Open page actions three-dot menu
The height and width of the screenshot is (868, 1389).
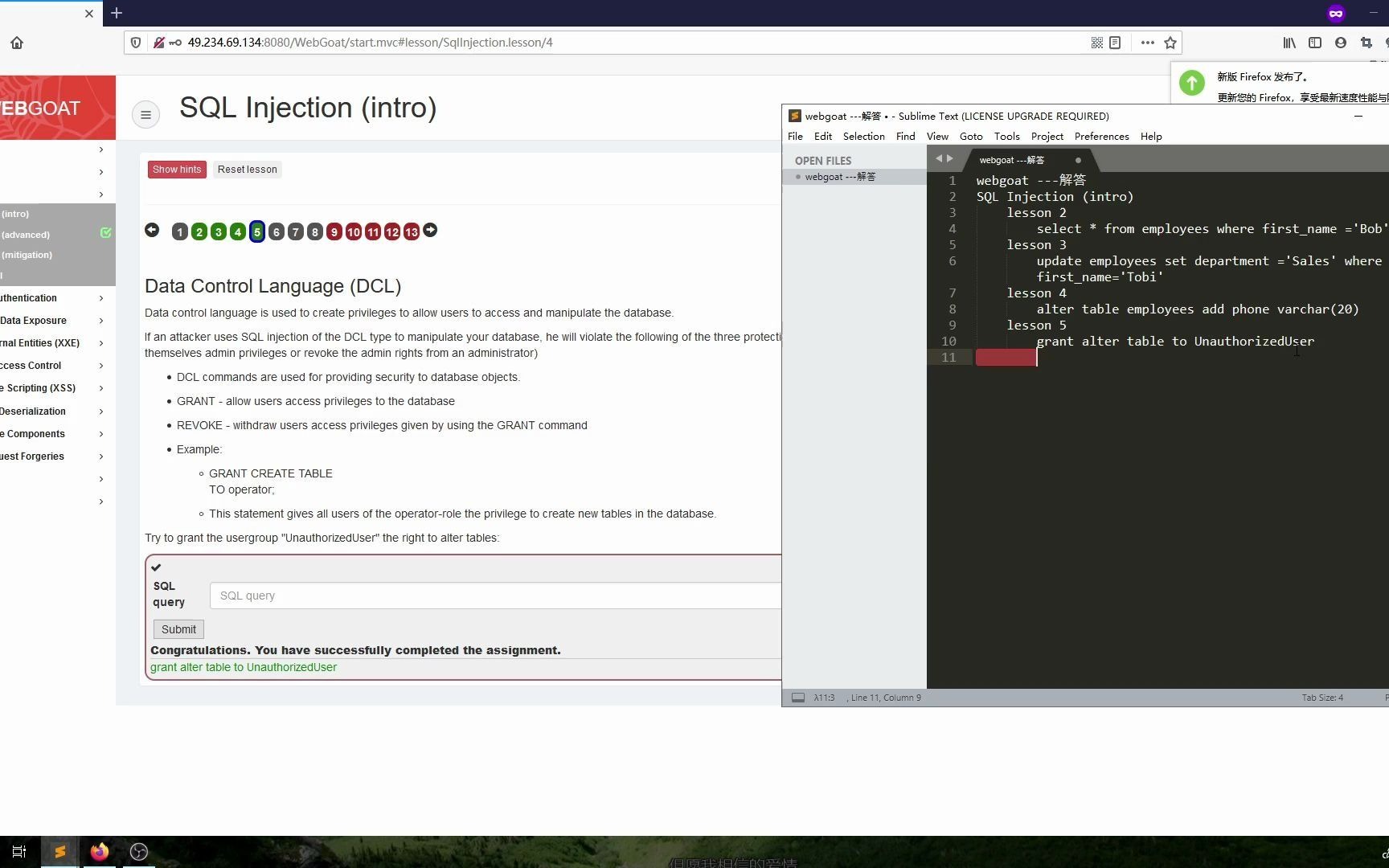click(1148, 43)
